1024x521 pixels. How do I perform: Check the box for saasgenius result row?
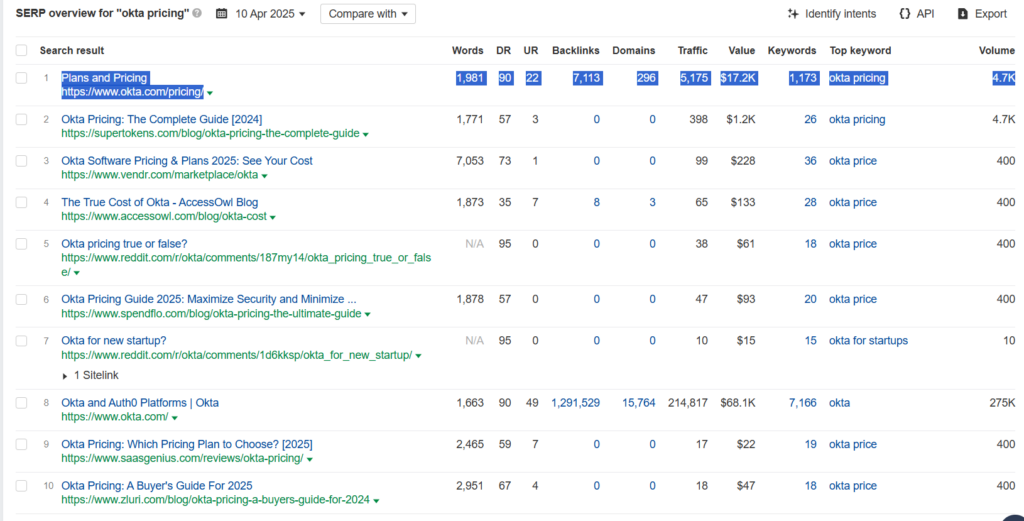point(22,445)
